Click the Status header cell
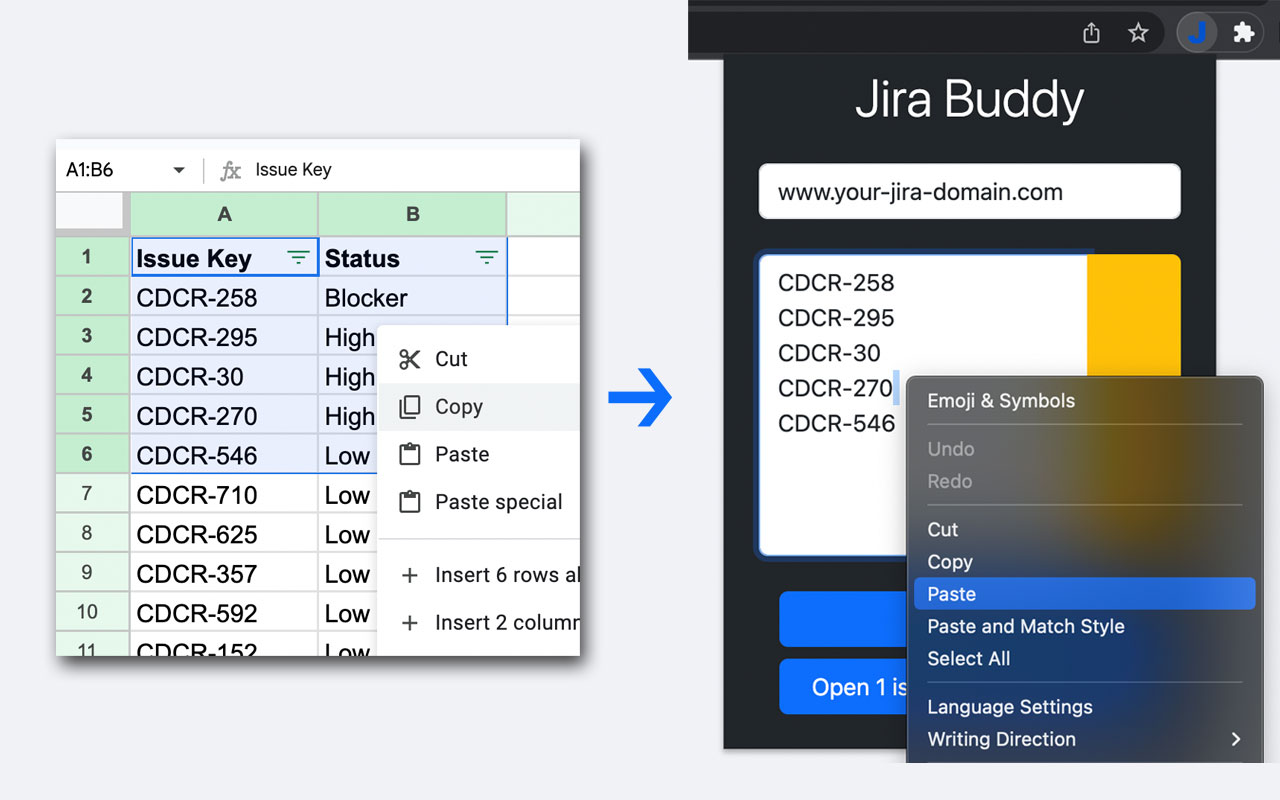 (x=412, y=257)
